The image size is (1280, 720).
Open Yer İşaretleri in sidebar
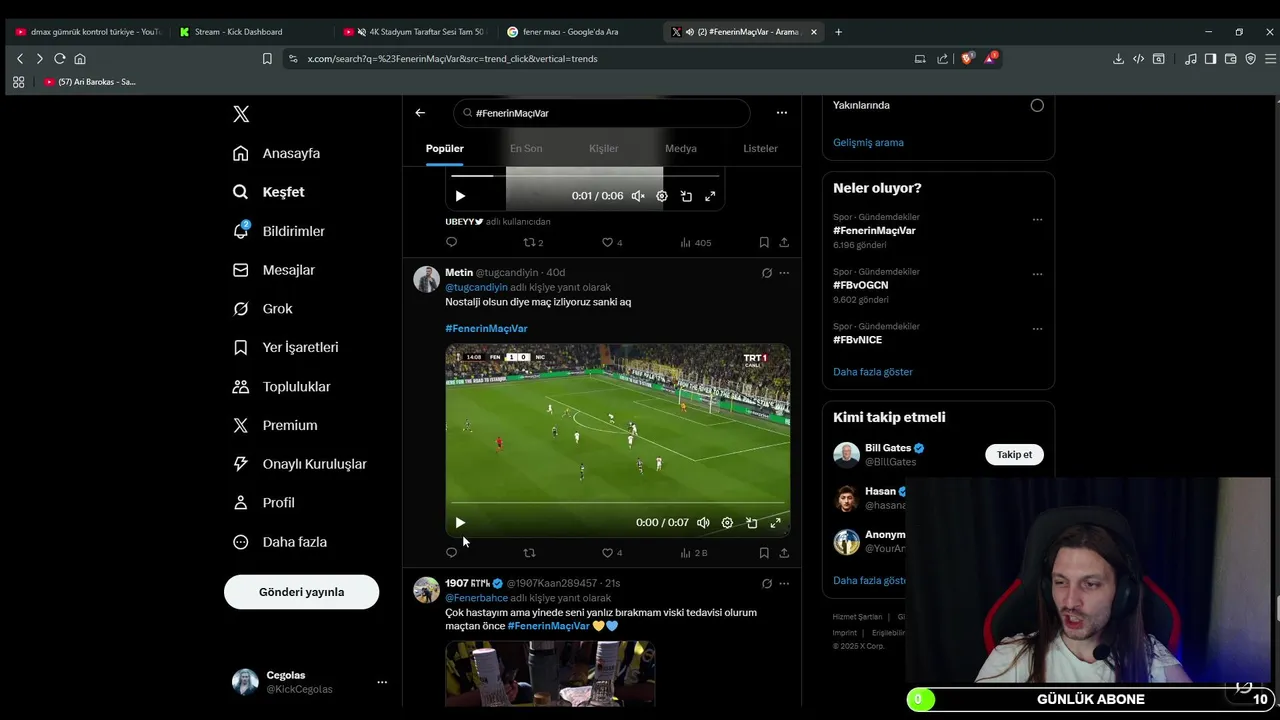pos(286,347)
